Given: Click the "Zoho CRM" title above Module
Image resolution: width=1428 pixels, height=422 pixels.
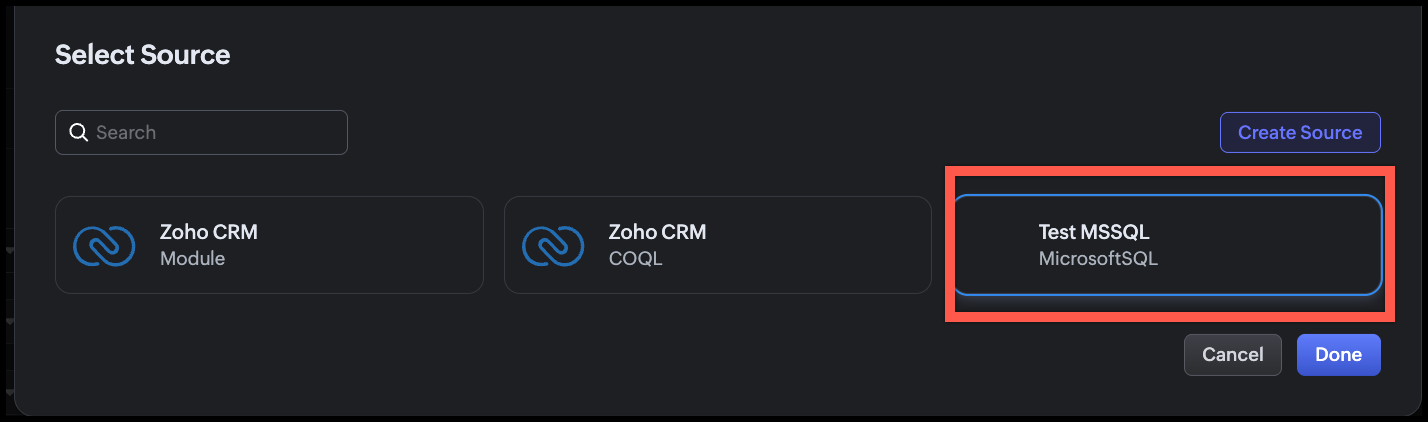Looking at the screenshot, I should pos(208,232).
